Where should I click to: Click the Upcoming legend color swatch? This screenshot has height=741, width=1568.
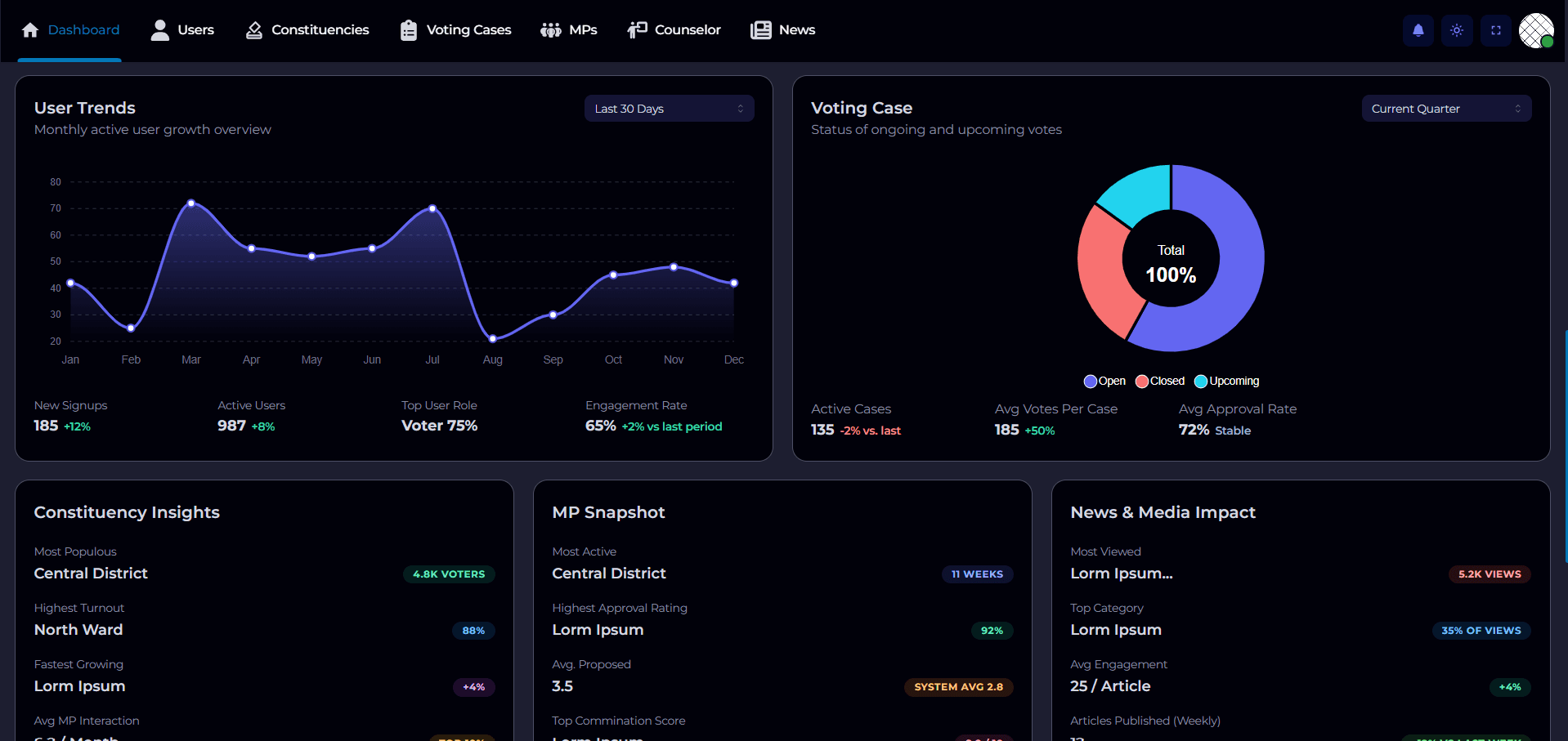pyautogui.click(x=1201, y=382)
